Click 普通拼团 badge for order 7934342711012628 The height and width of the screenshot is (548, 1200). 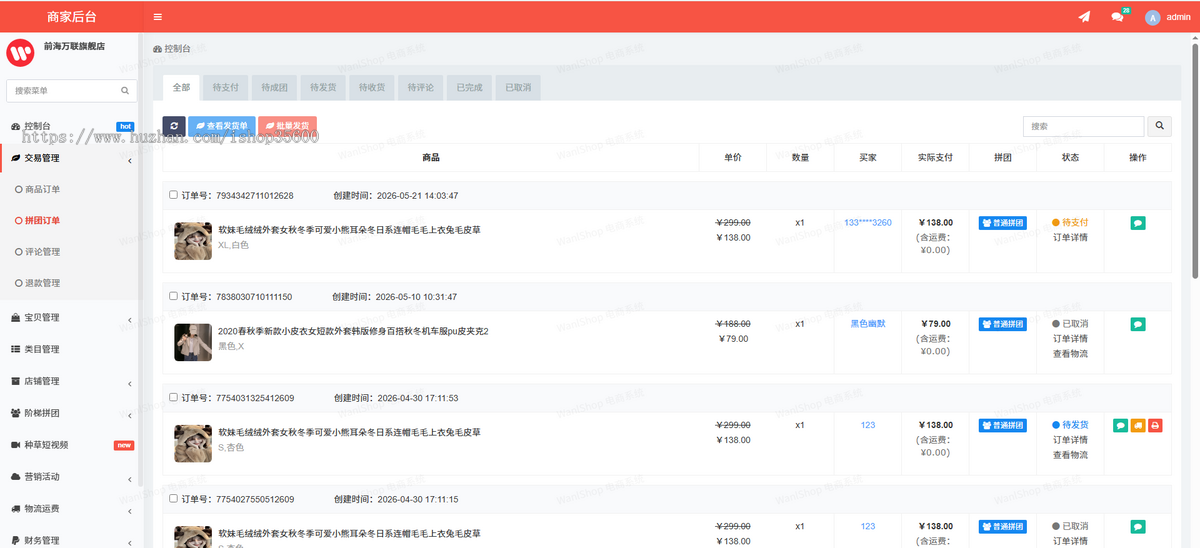(1002, 223)
